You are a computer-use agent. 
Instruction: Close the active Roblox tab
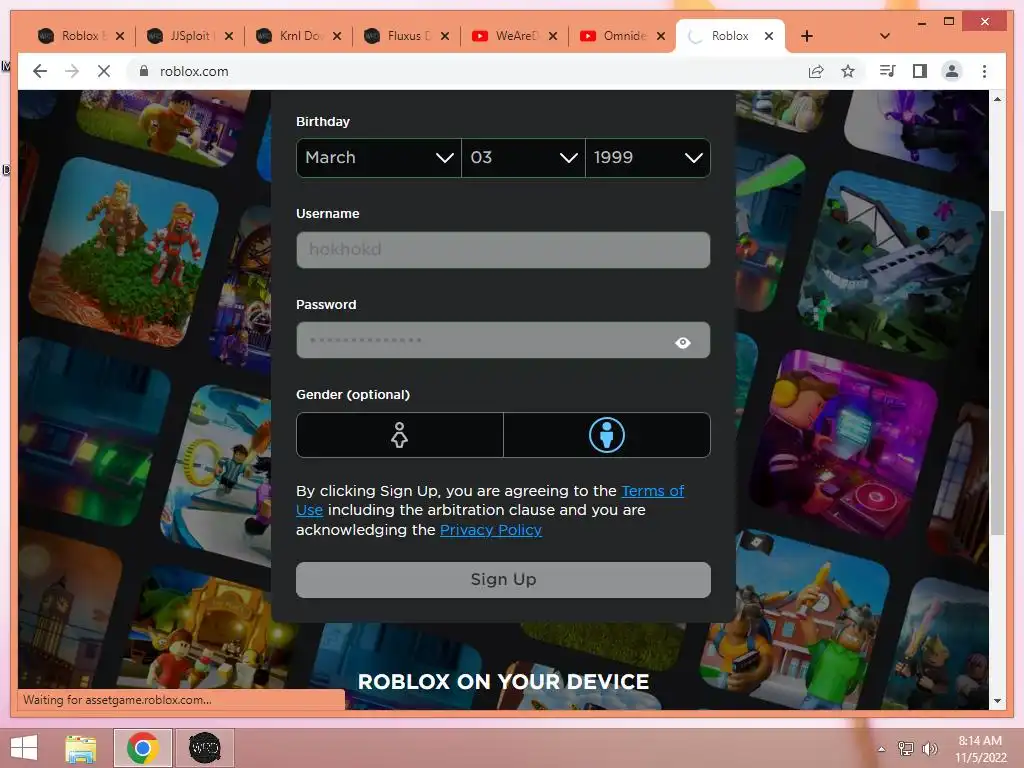tap(769, 36)
